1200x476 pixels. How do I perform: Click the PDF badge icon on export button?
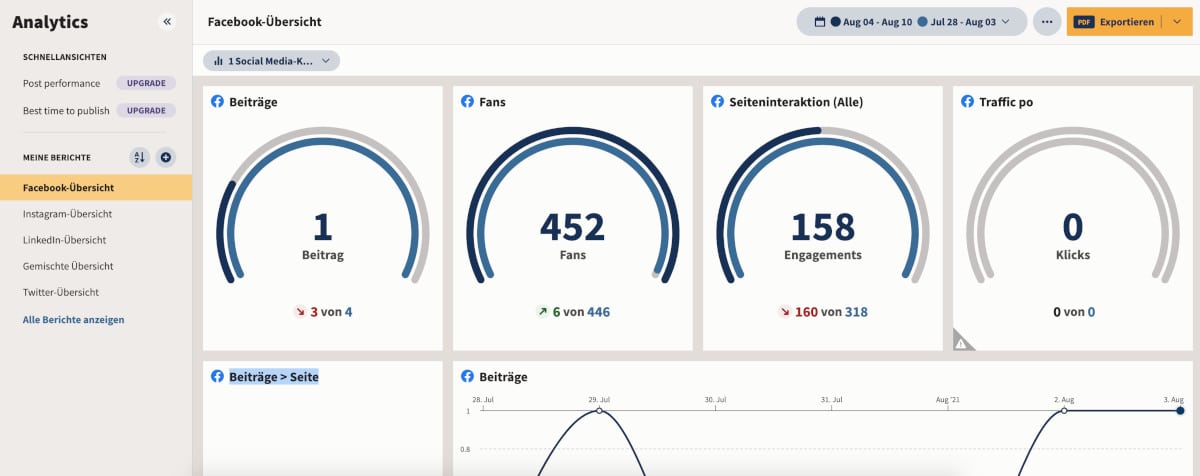click(1084, 21)
